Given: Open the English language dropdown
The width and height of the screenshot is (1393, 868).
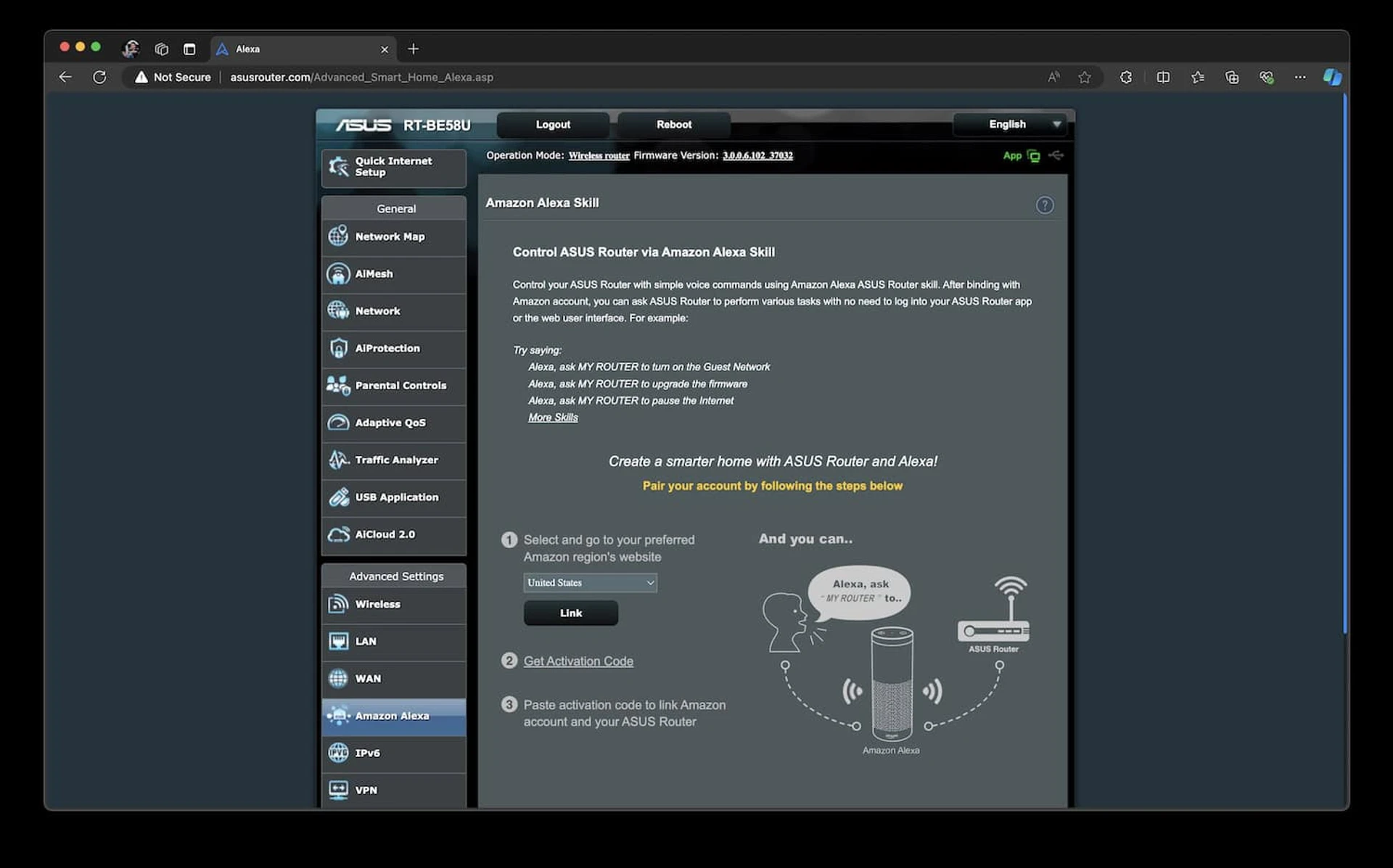Looking at the screenshot, I should [x=1010, y=124].
